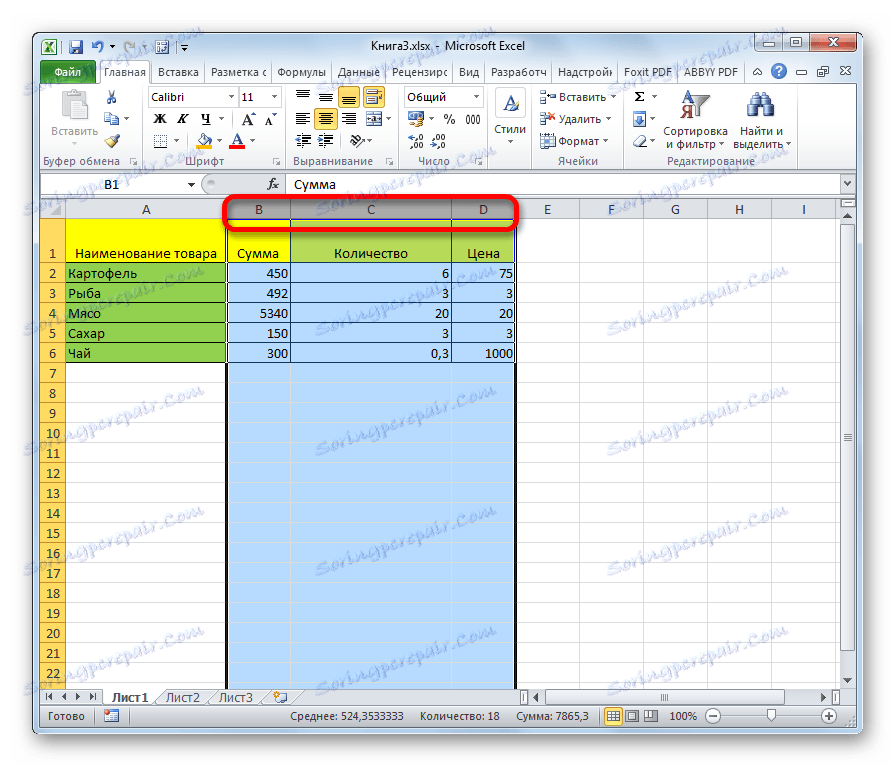Viewport: 896px width, 767px height.
Task: Open the font color А dropdown arrow
Action: (251, 141)
